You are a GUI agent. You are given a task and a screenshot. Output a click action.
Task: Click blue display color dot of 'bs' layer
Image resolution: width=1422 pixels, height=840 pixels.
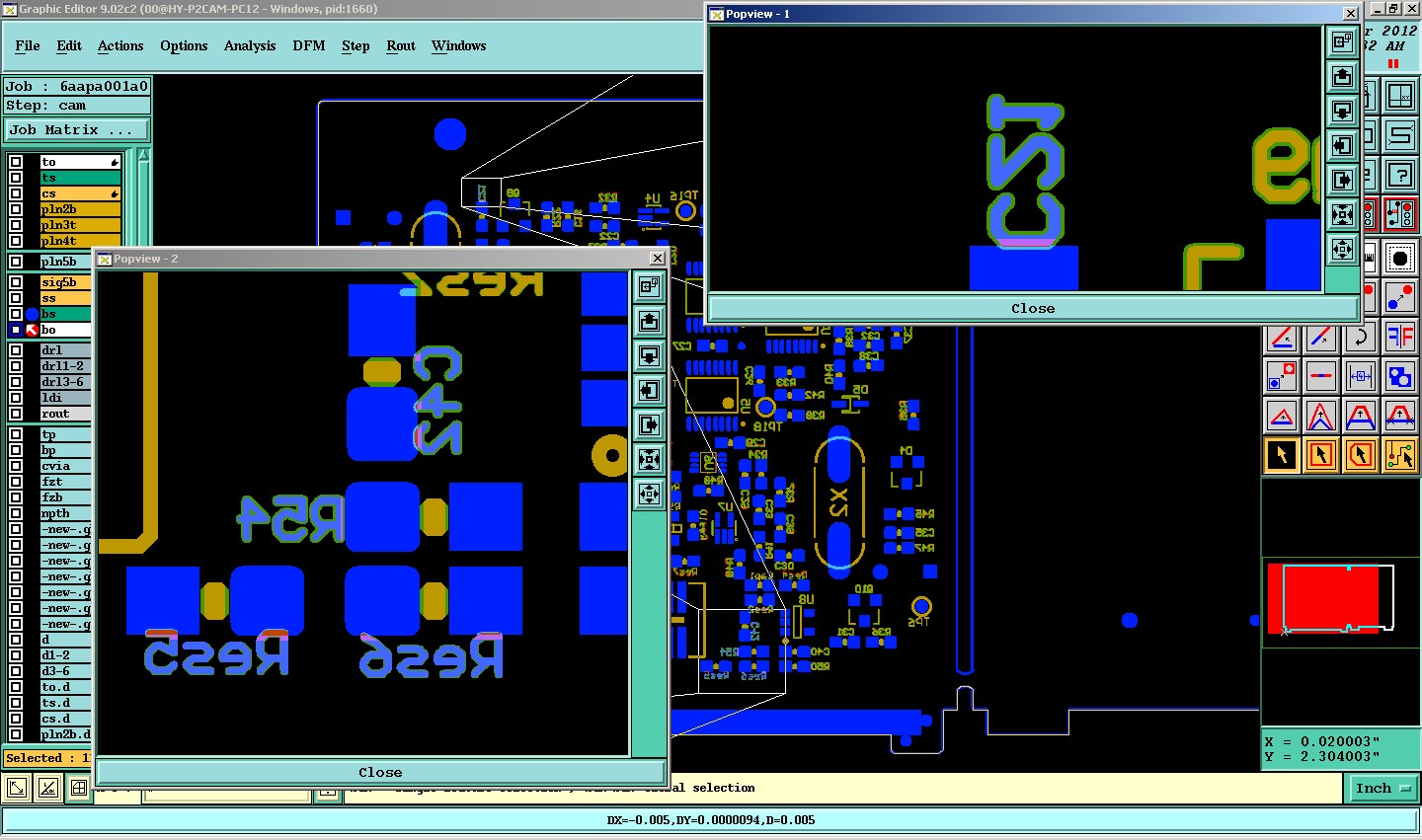coord(32,314)
